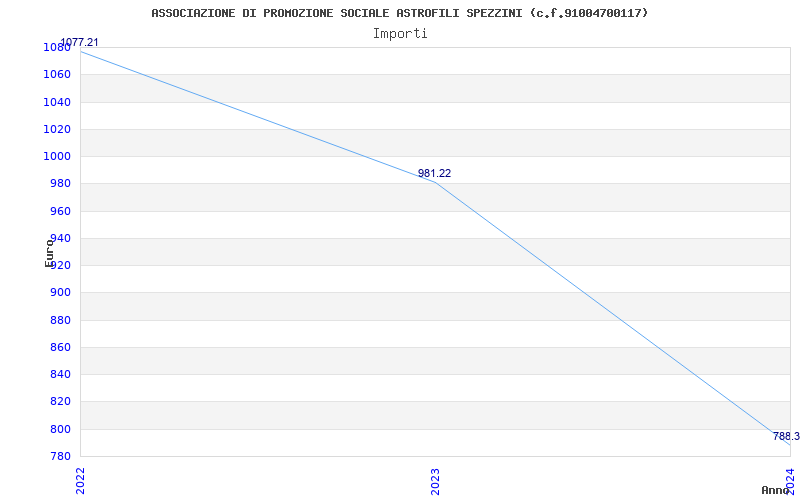Image resolution: width=800 pixels, height=500 pixels.
Task: Click the association name chart title
Action: (x=399, y=13)
